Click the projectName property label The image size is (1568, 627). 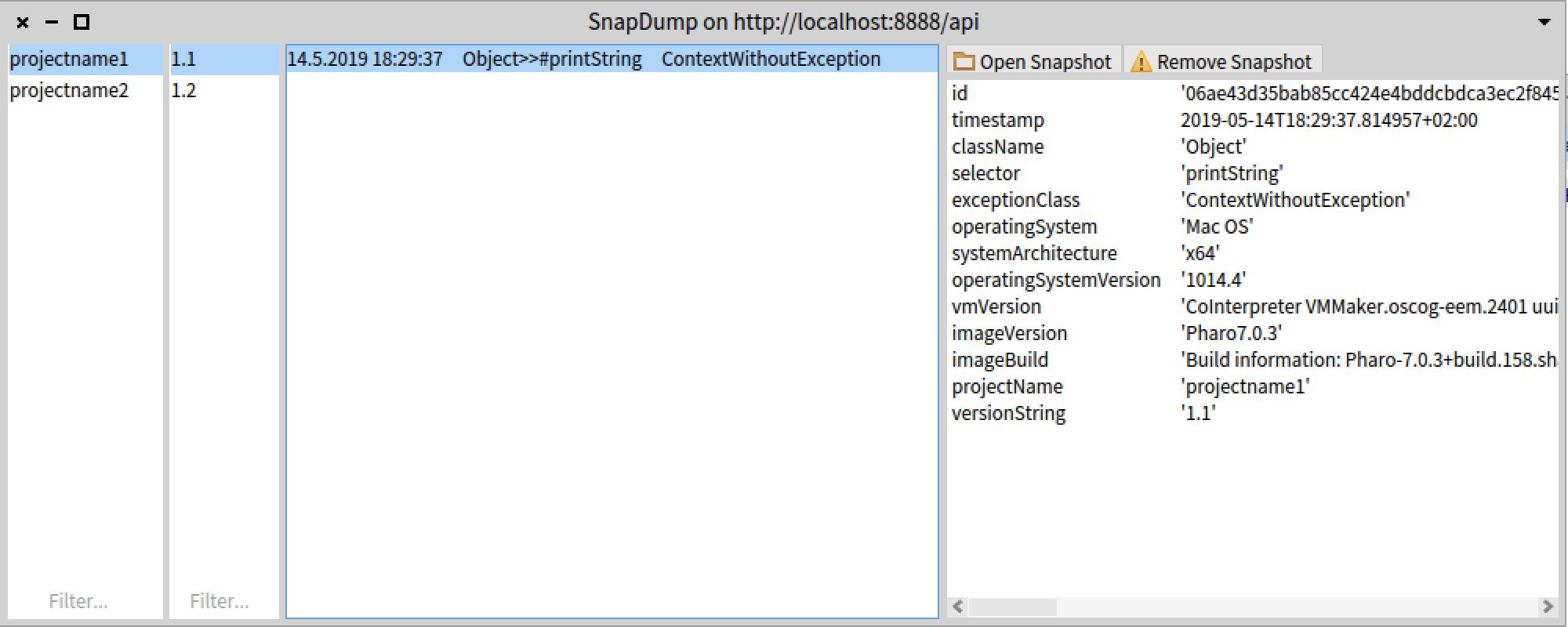1007,386
